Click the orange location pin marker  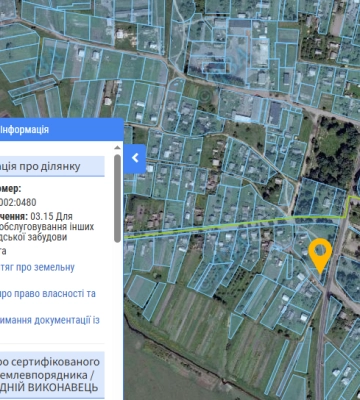(320, 256)
